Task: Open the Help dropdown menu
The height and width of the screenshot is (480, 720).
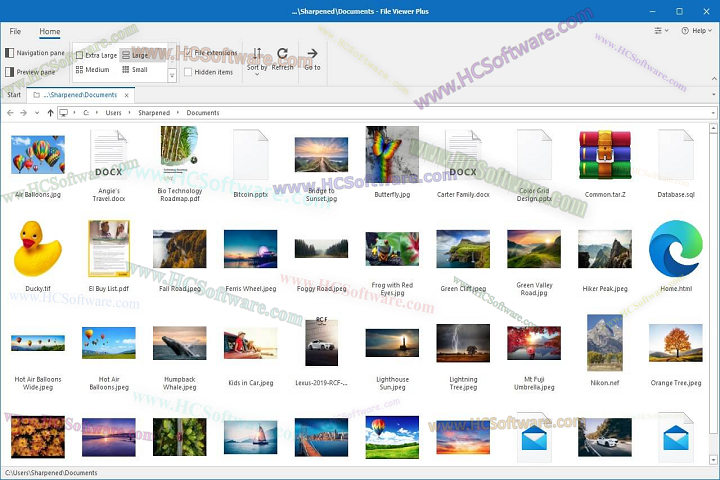Action: 697,31
